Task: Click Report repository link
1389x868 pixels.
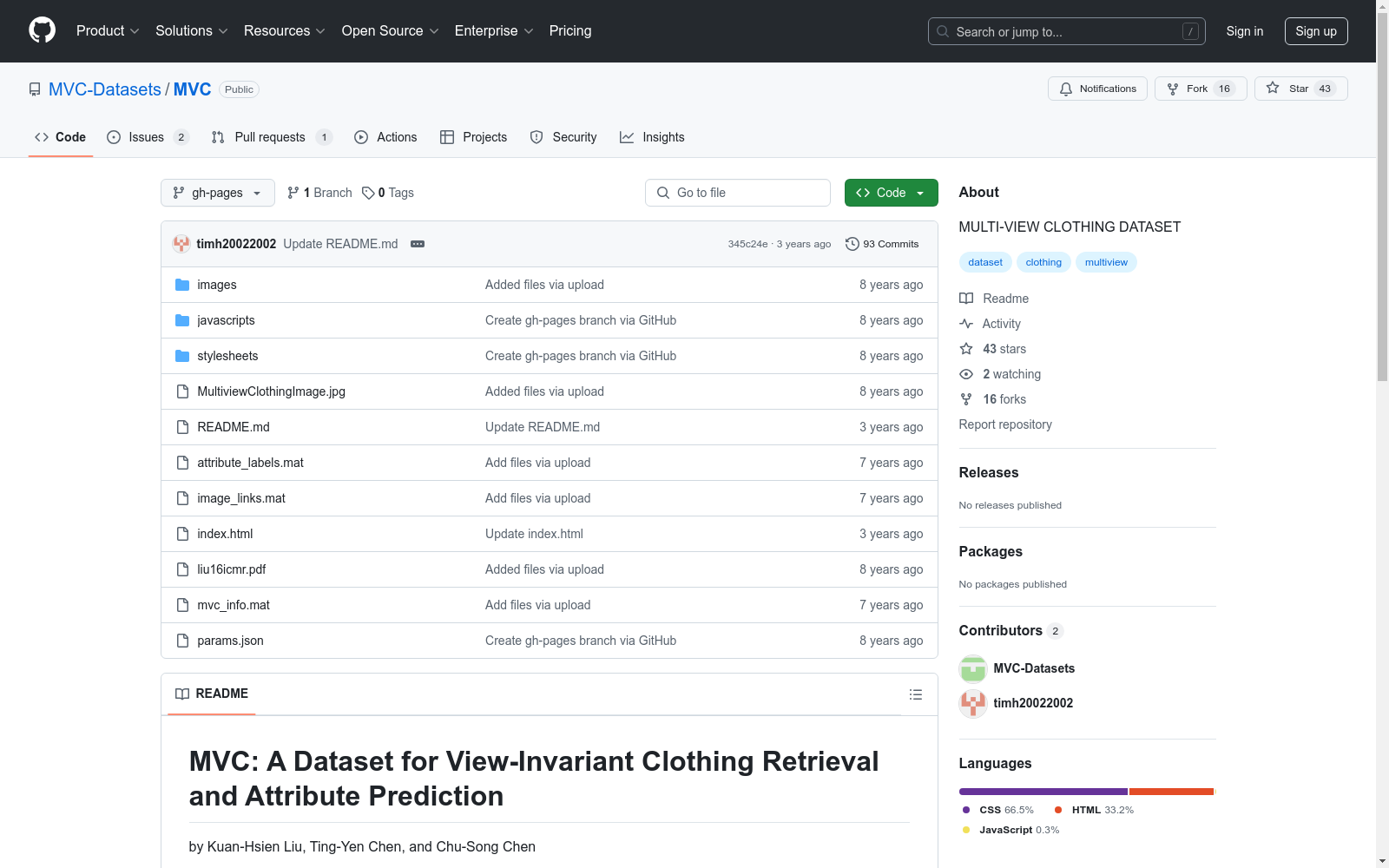Action: [1005, 424]
